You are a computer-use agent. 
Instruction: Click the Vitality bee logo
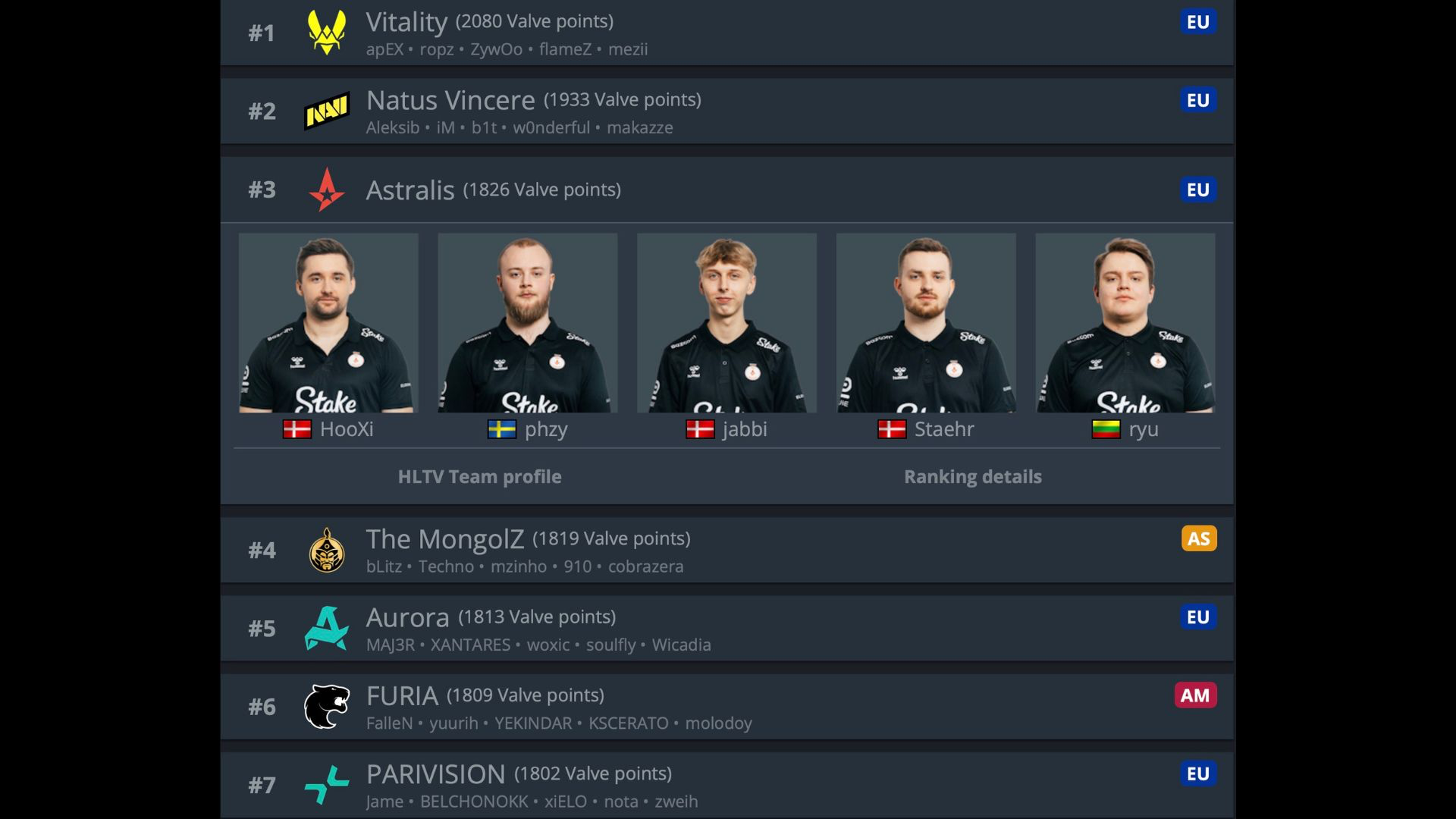[327, 33]
